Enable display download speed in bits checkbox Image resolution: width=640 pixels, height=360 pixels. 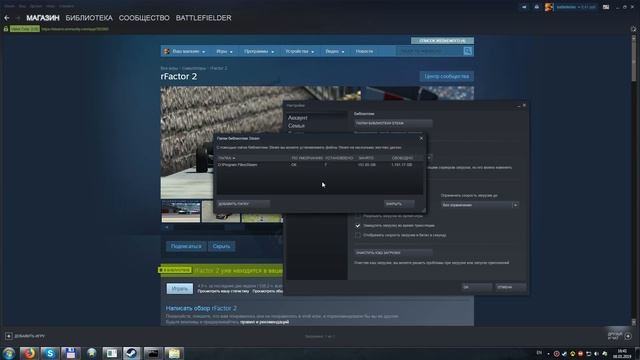click(358, 235)
